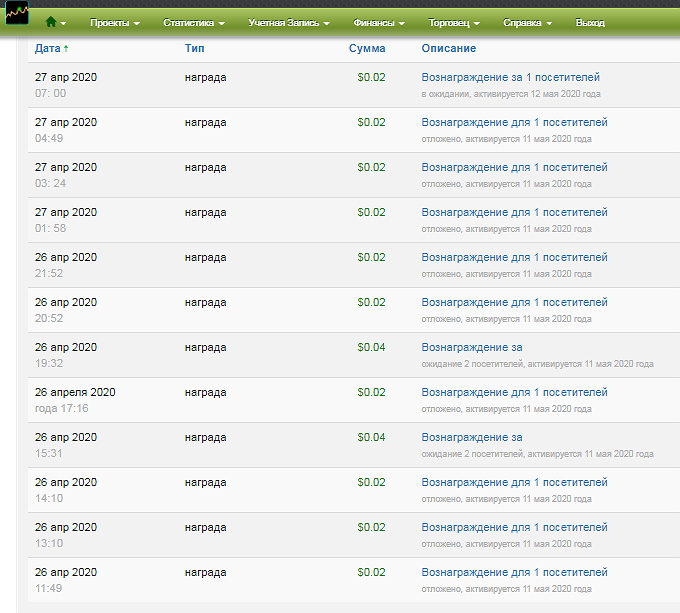Click the Выход menu item
Image resolution: width=680 pixels, height=613 pixels.
[590, 23]
